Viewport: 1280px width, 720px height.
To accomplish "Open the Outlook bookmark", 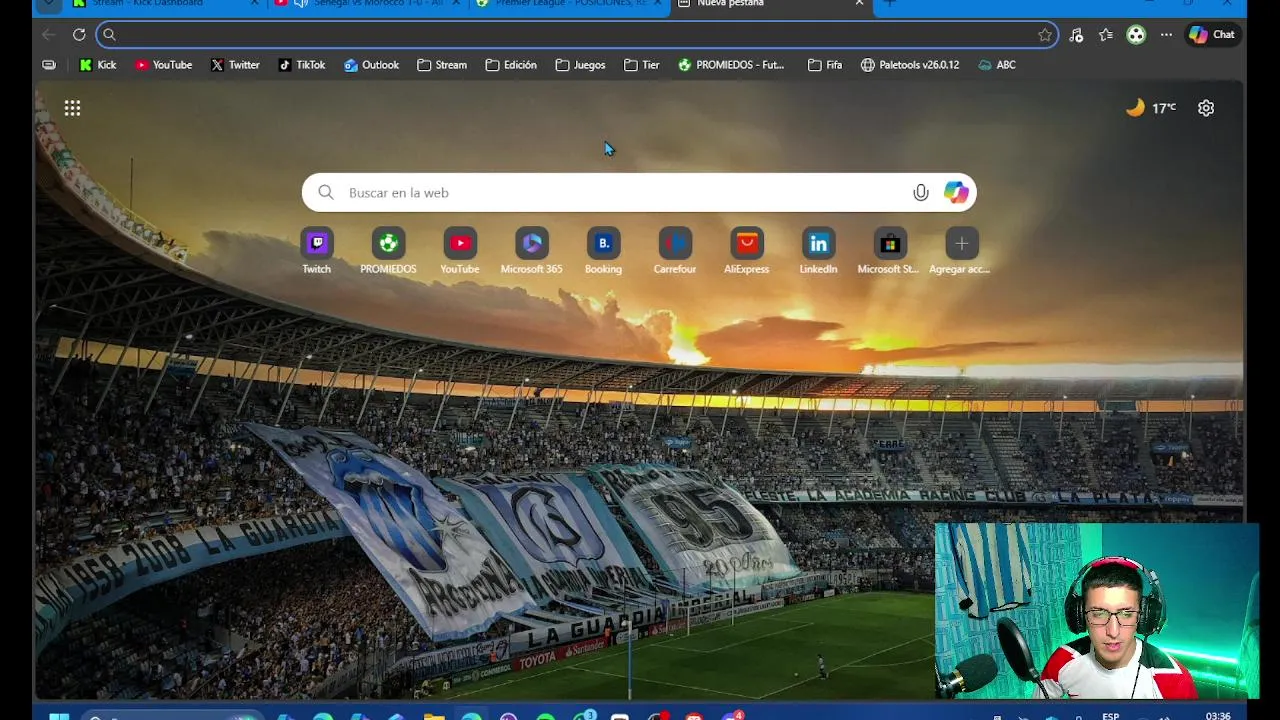I will coord(371,65).
